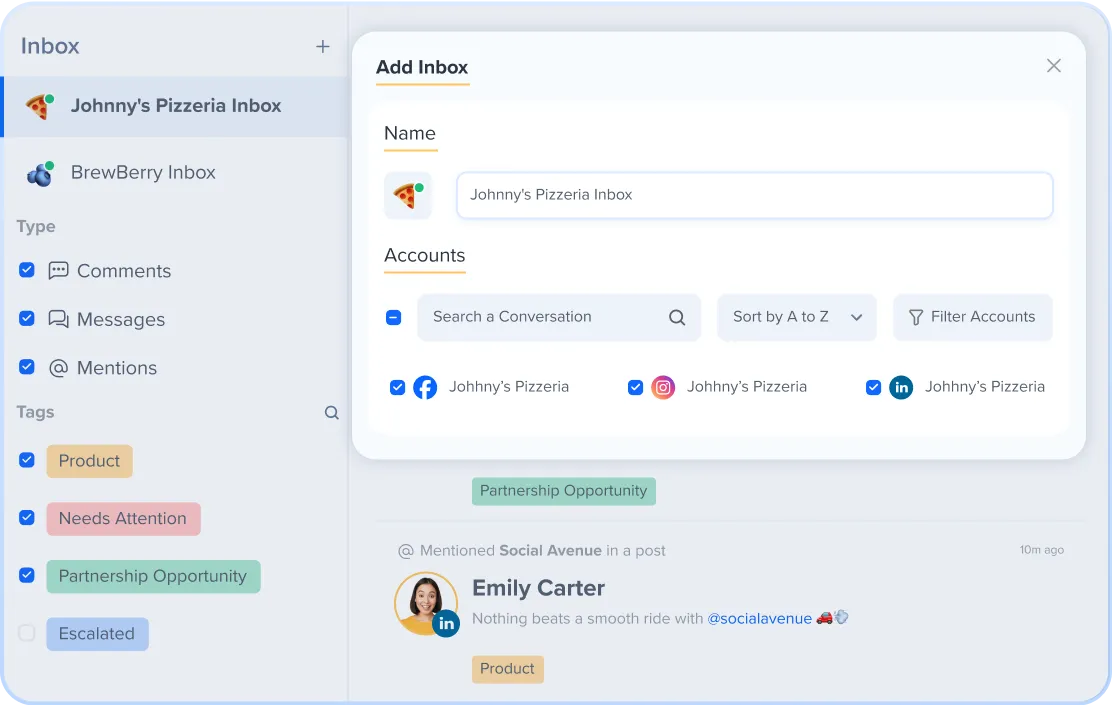Open the Tags search magnifier icon
Screen dimensions: 1112x705
click(x=331, y=413)
